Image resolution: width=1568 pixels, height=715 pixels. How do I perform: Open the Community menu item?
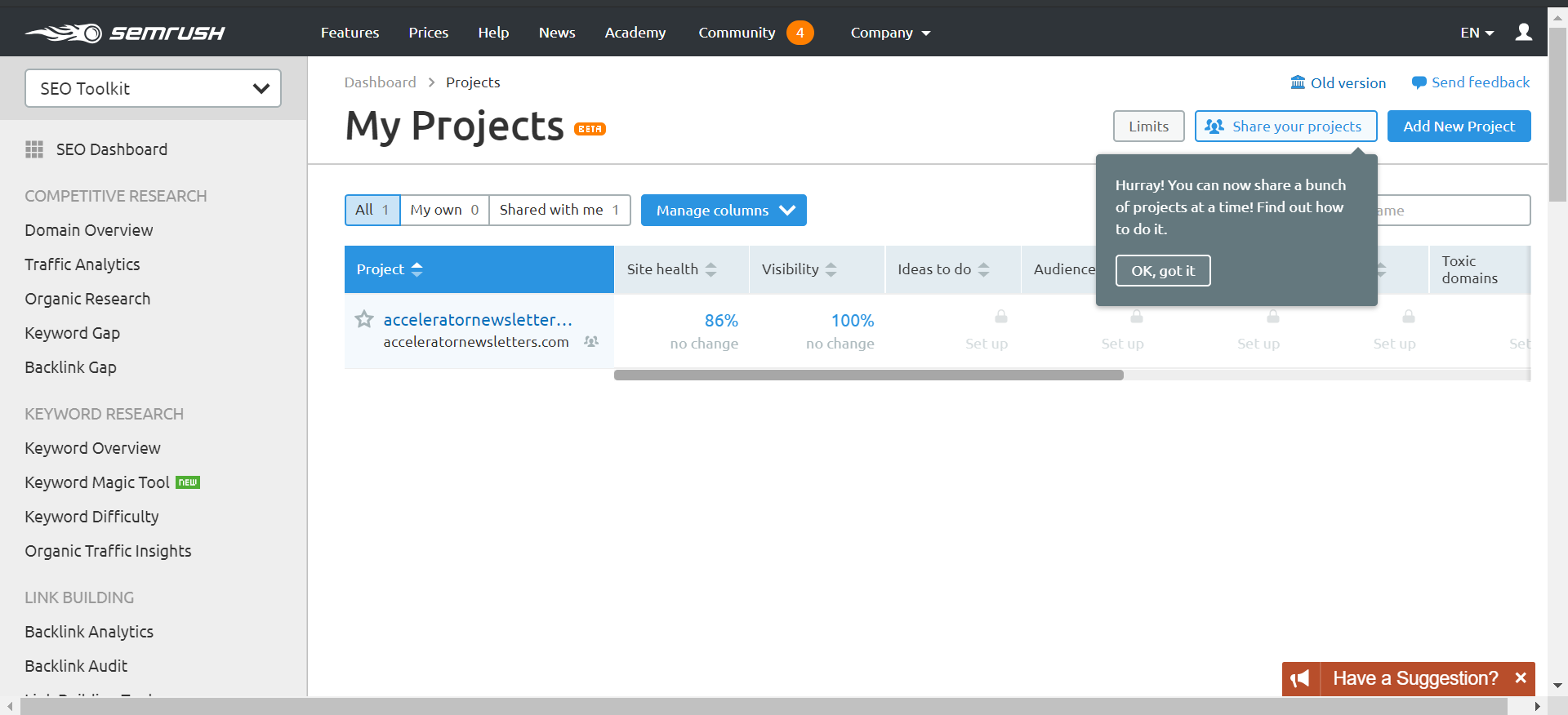pos(737,33)
